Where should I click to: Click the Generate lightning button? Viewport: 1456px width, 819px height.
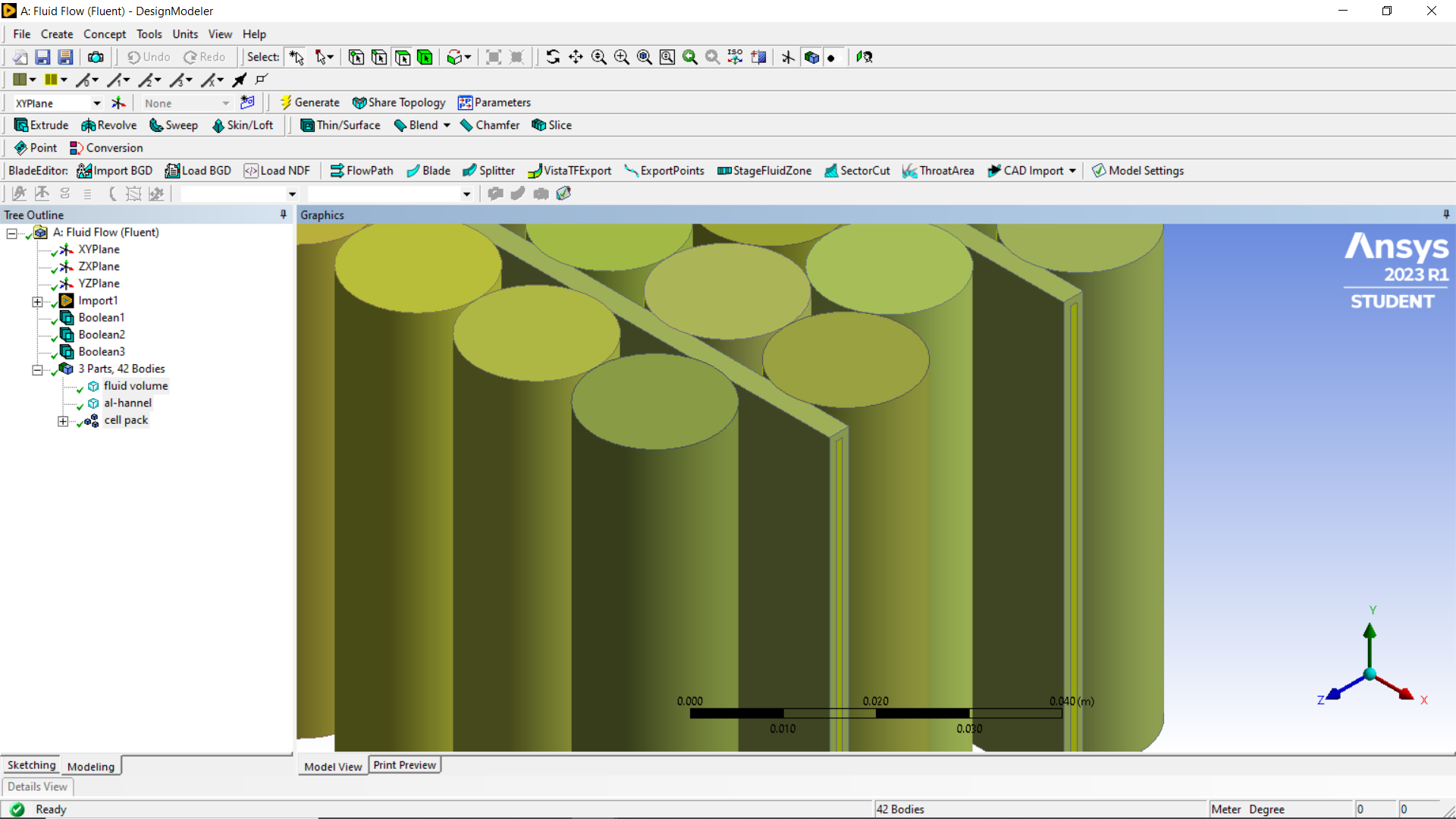(309, 102)
